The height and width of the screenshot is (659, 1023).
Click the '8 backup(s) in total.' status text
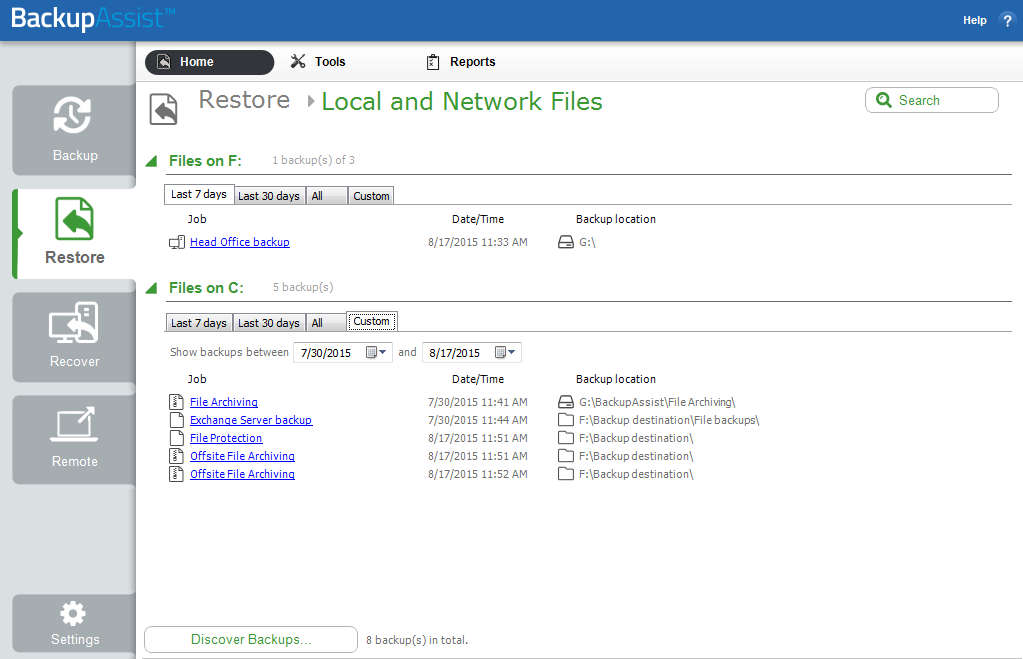(x=417, y=640)
